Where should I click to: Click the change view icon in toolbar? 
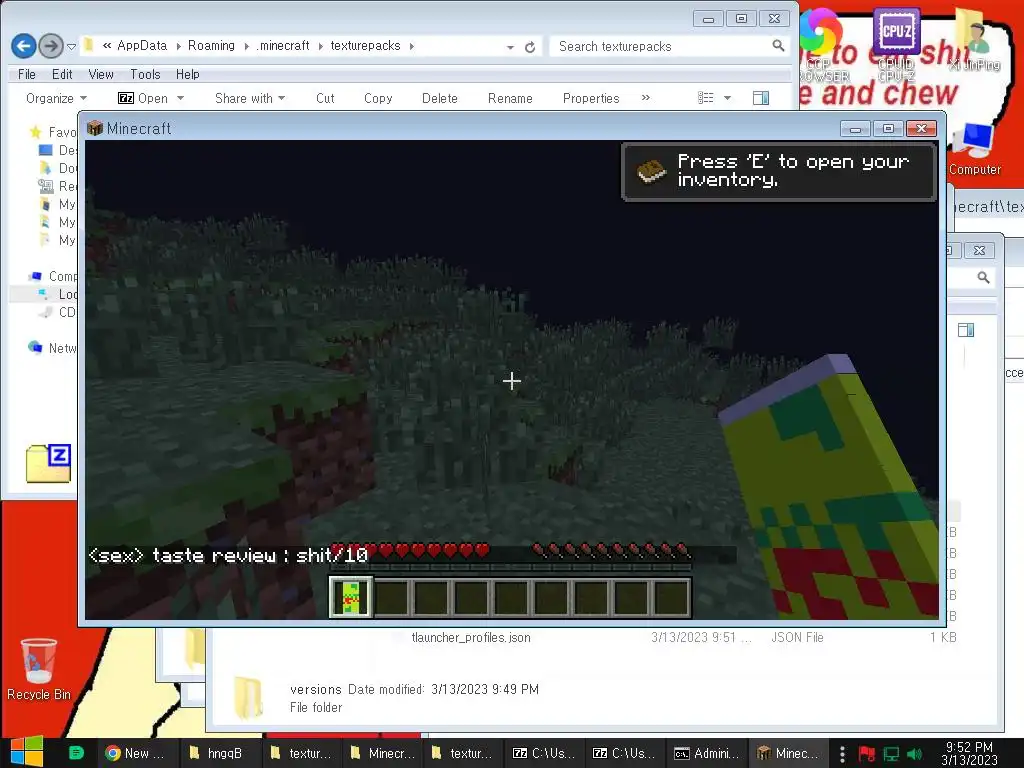point(705,98)
